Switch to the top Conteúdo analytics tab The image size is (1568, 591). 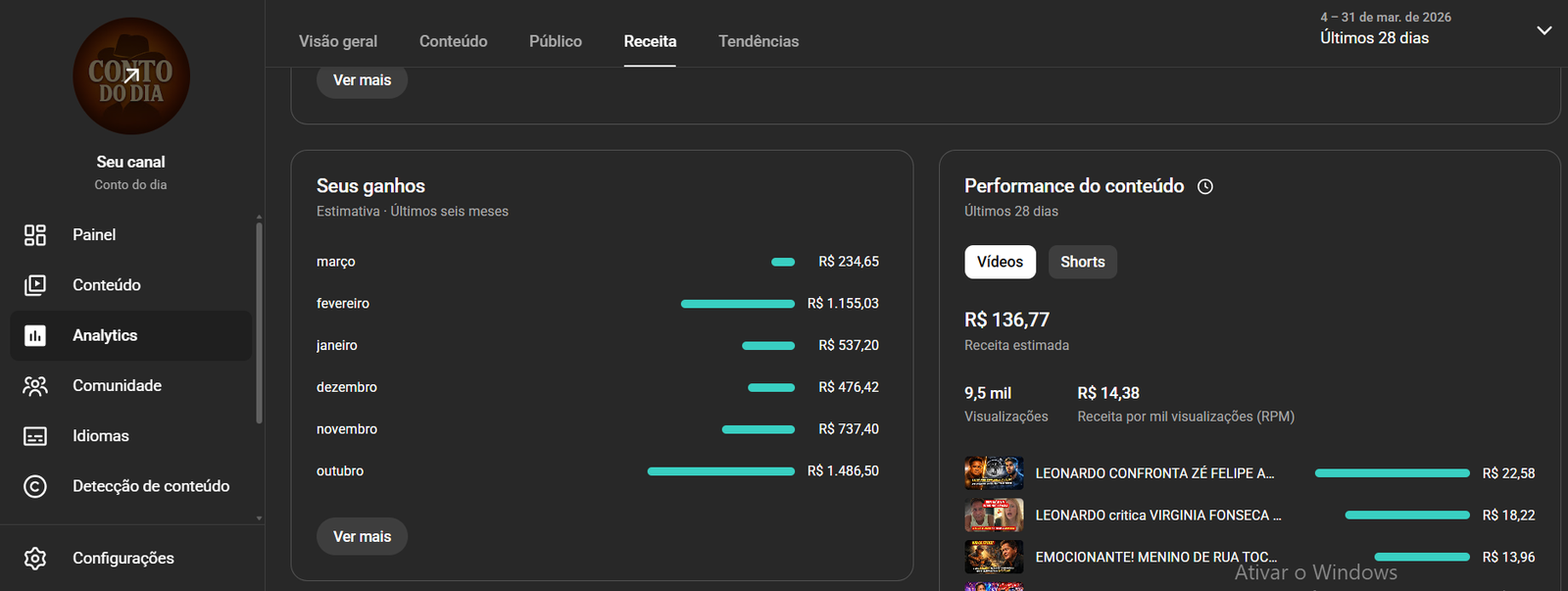tap(454, 41)
